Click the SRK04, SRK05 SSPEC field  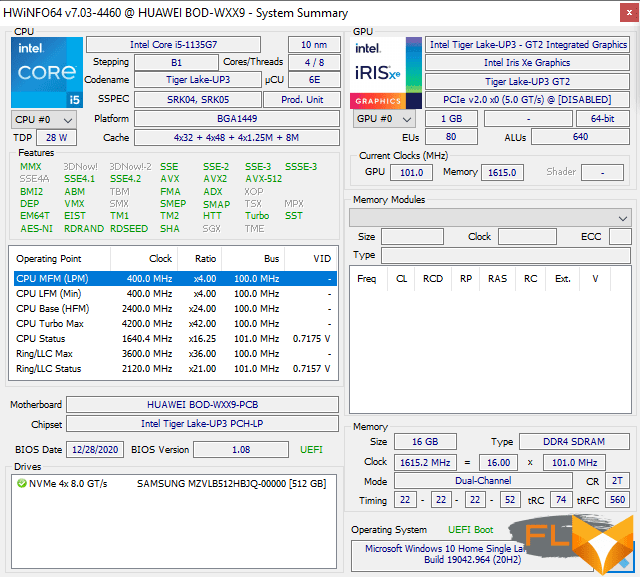click(198, 100)
